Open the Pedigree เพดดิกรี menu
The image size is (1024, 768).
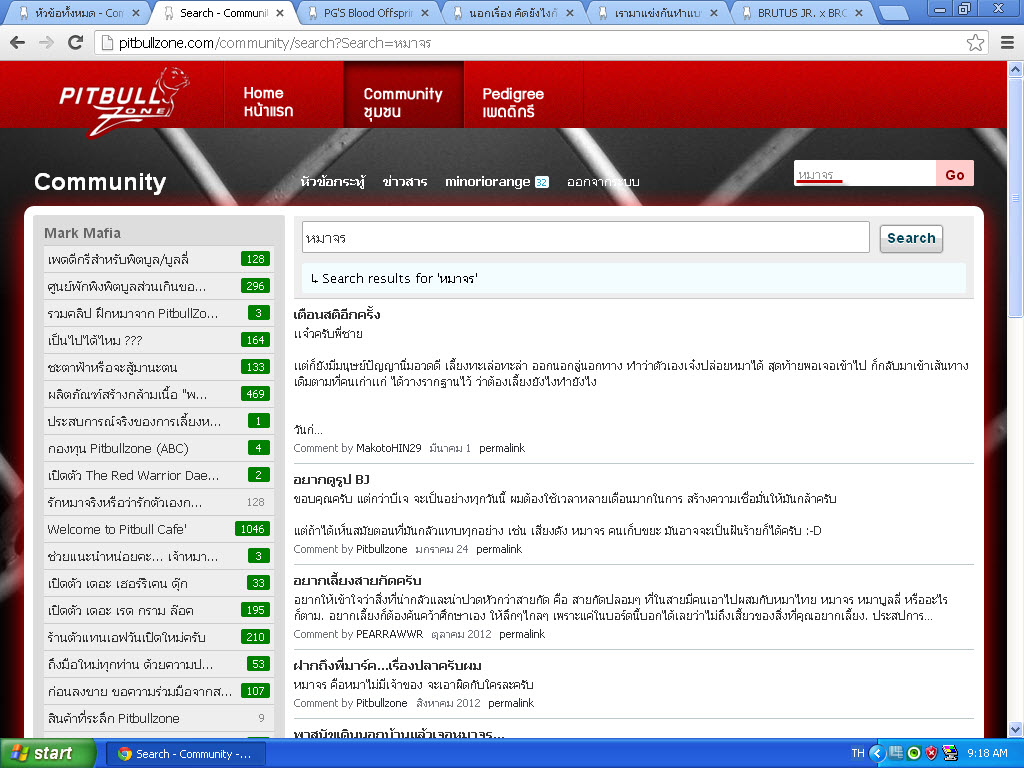pos(523,95)
